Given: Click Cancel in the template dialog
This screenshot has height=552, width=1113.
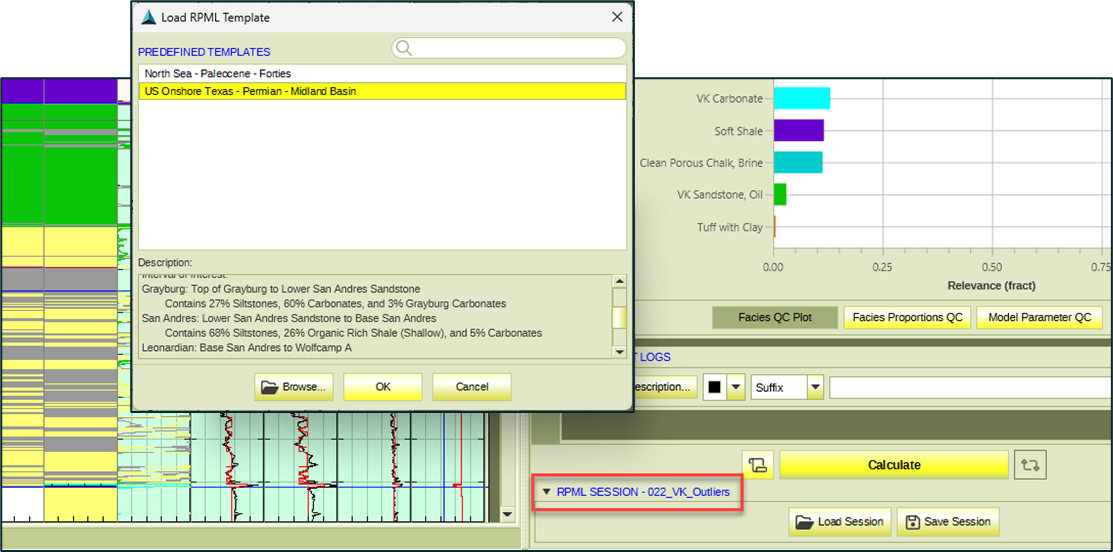Looking at the screenshot, I should [x=472, y=387].
